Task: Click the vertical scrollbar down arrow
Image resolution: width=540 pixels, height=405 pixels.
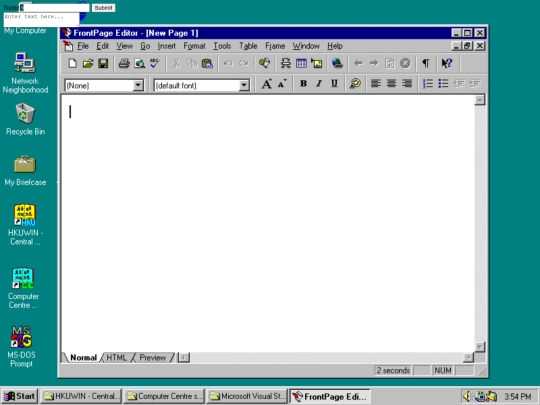Action: (480, 346)
